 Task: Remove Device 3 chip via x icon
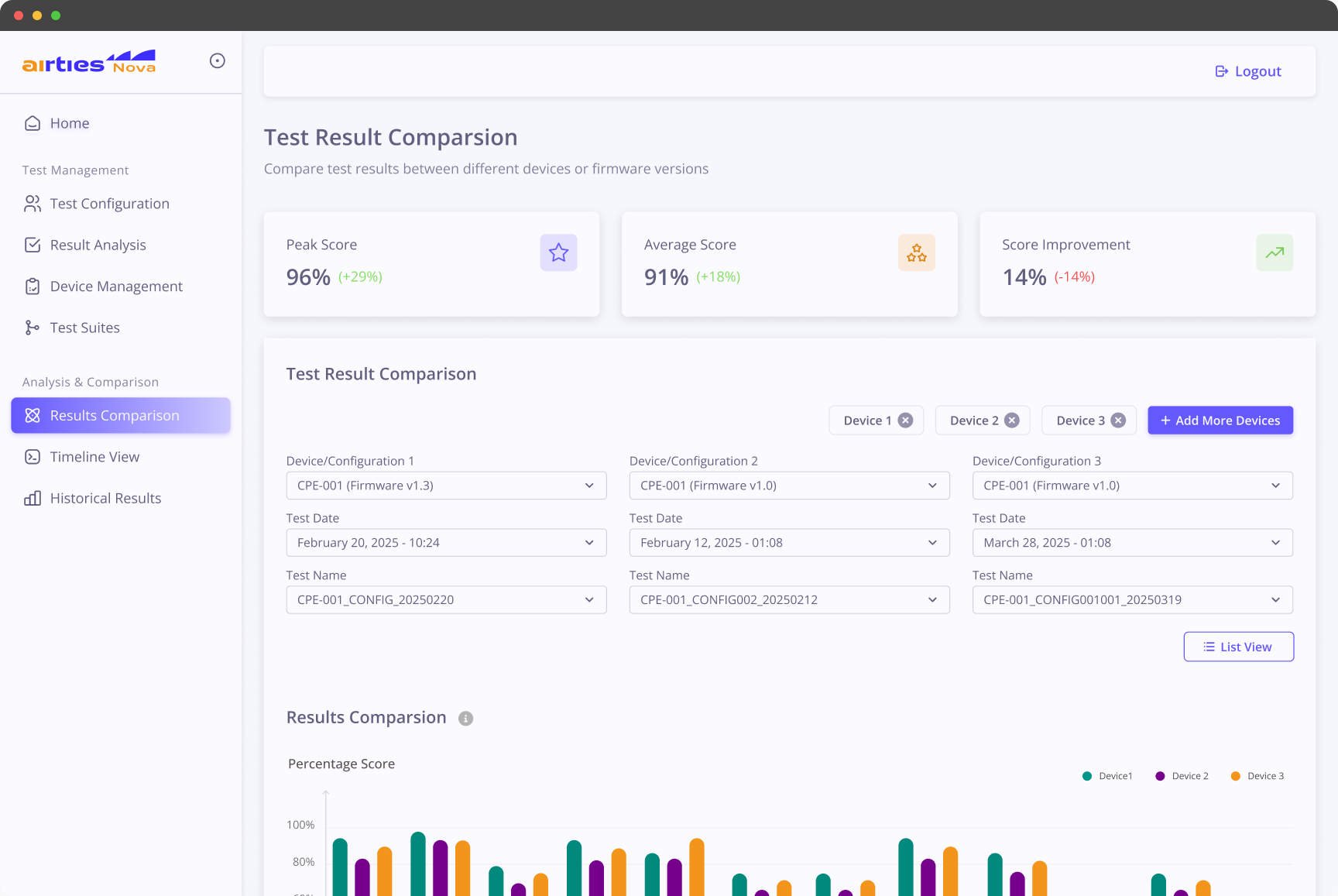[1118, 421]
